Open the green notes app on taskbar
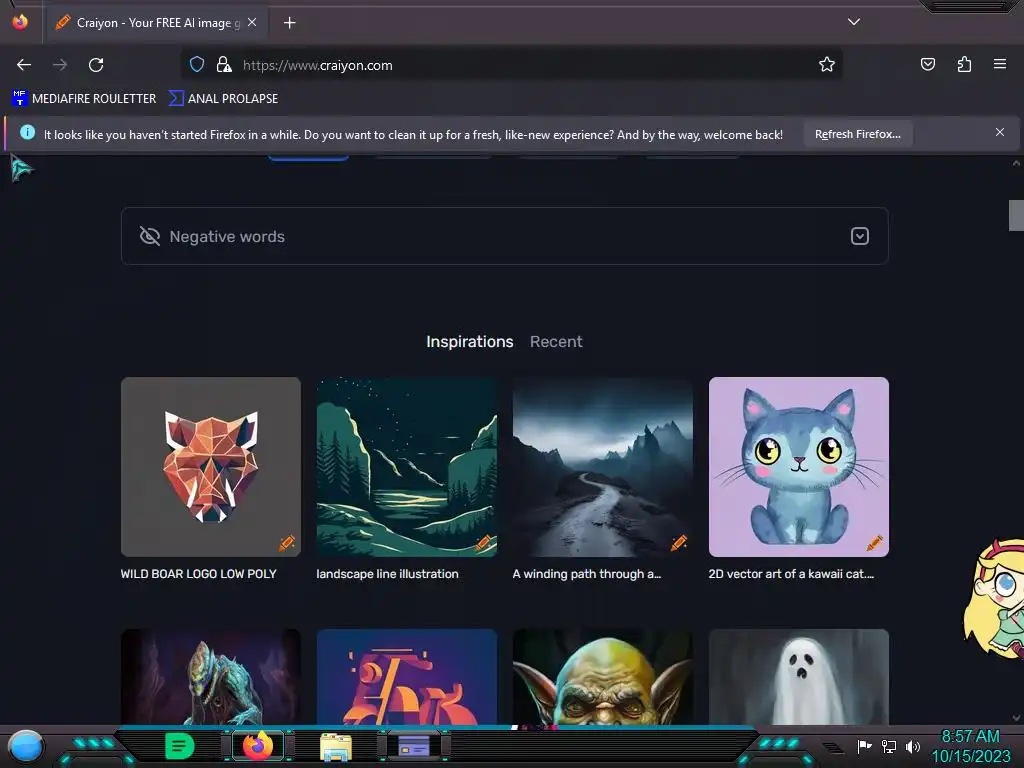 click(x=180, y=746)
